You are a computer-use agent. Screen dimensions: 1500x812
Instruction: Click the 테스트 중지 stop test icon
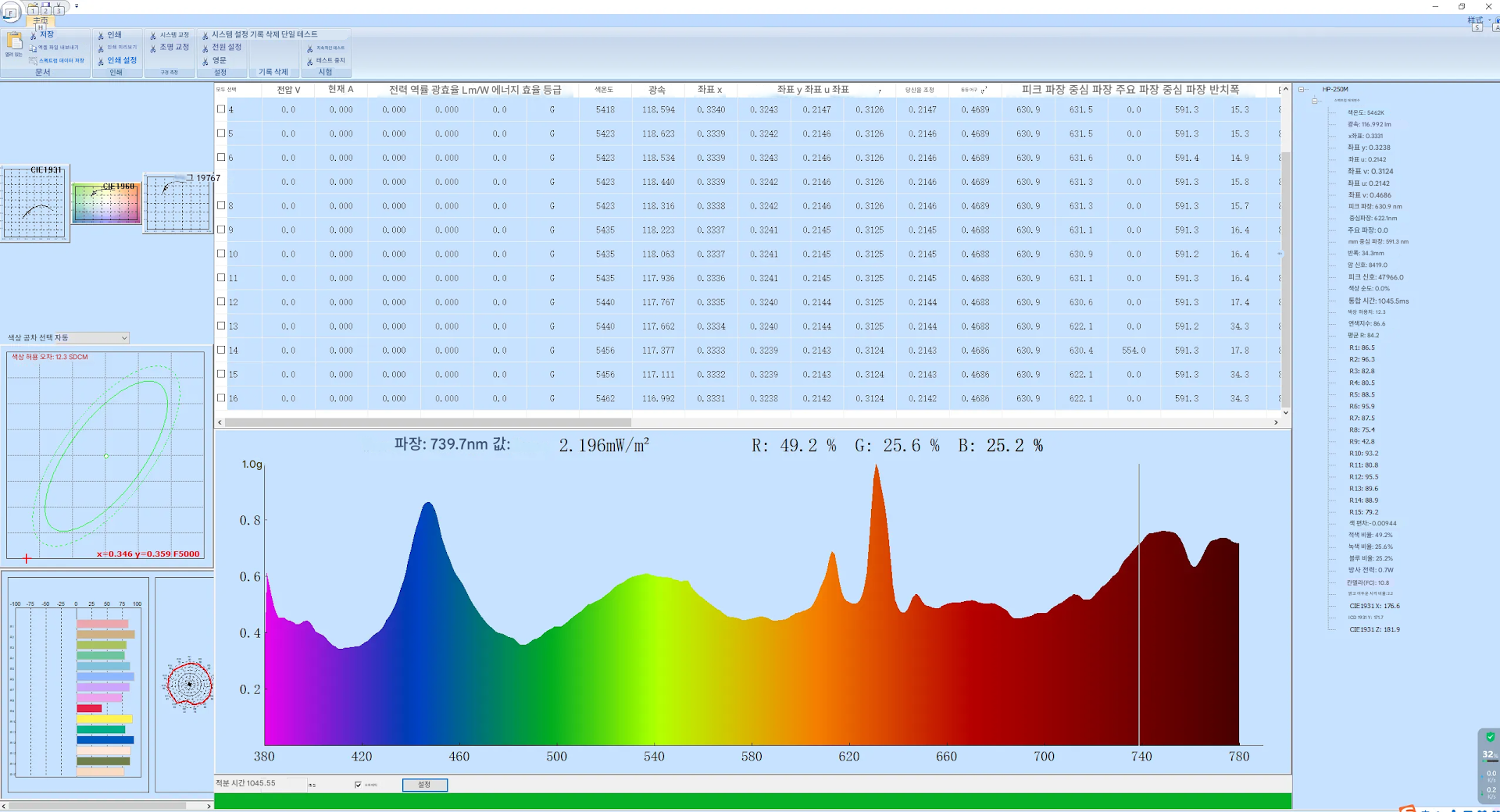coord(310,60)
